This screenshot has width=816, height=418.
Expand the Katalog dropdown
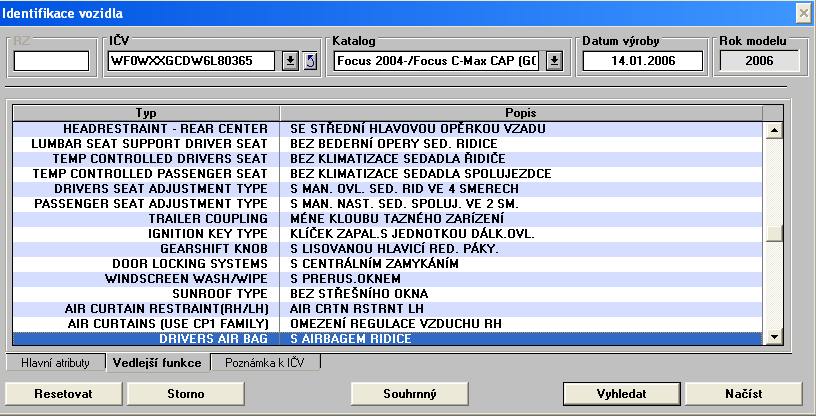(555, 61)
